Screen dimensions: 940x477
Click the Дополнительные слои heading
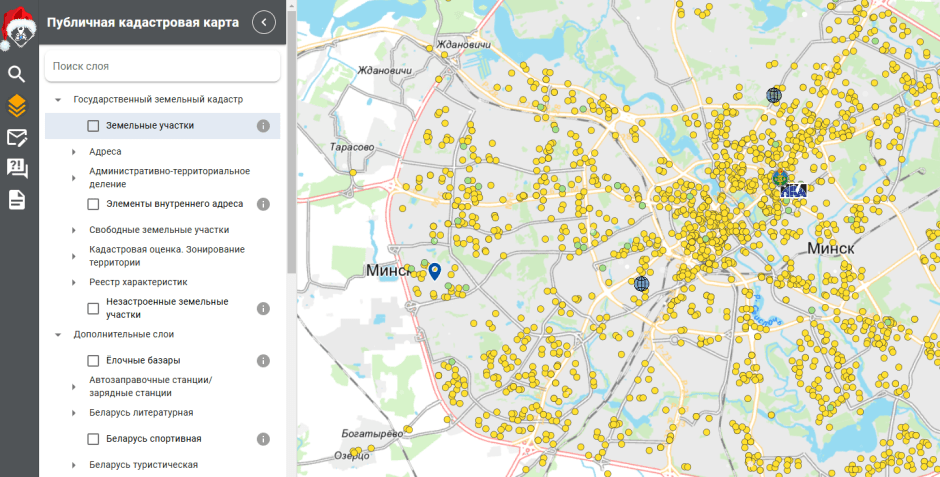point(123,334)
